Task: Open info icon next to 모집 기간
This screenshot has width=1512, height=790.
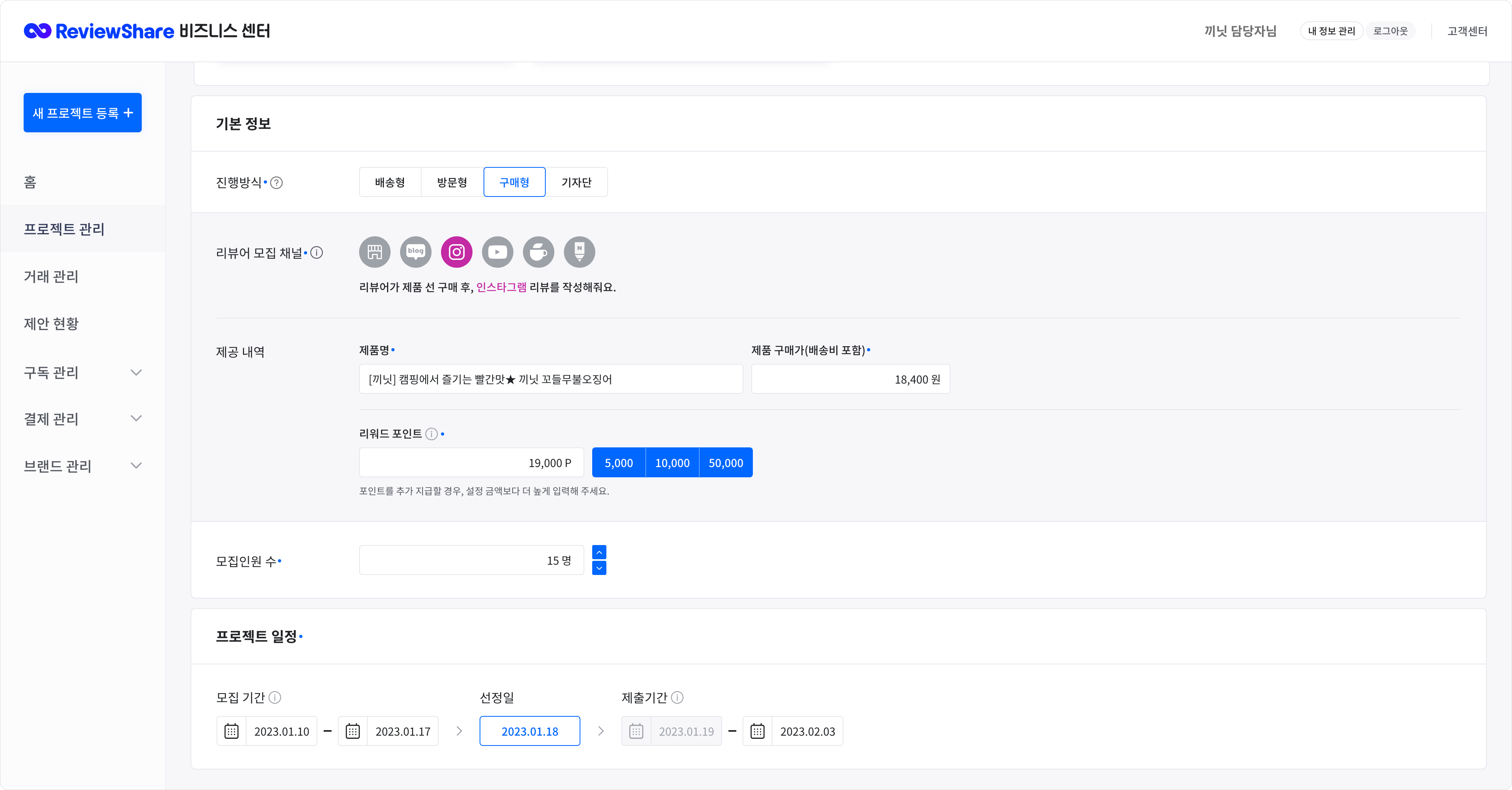Action: tap(275, 698)
